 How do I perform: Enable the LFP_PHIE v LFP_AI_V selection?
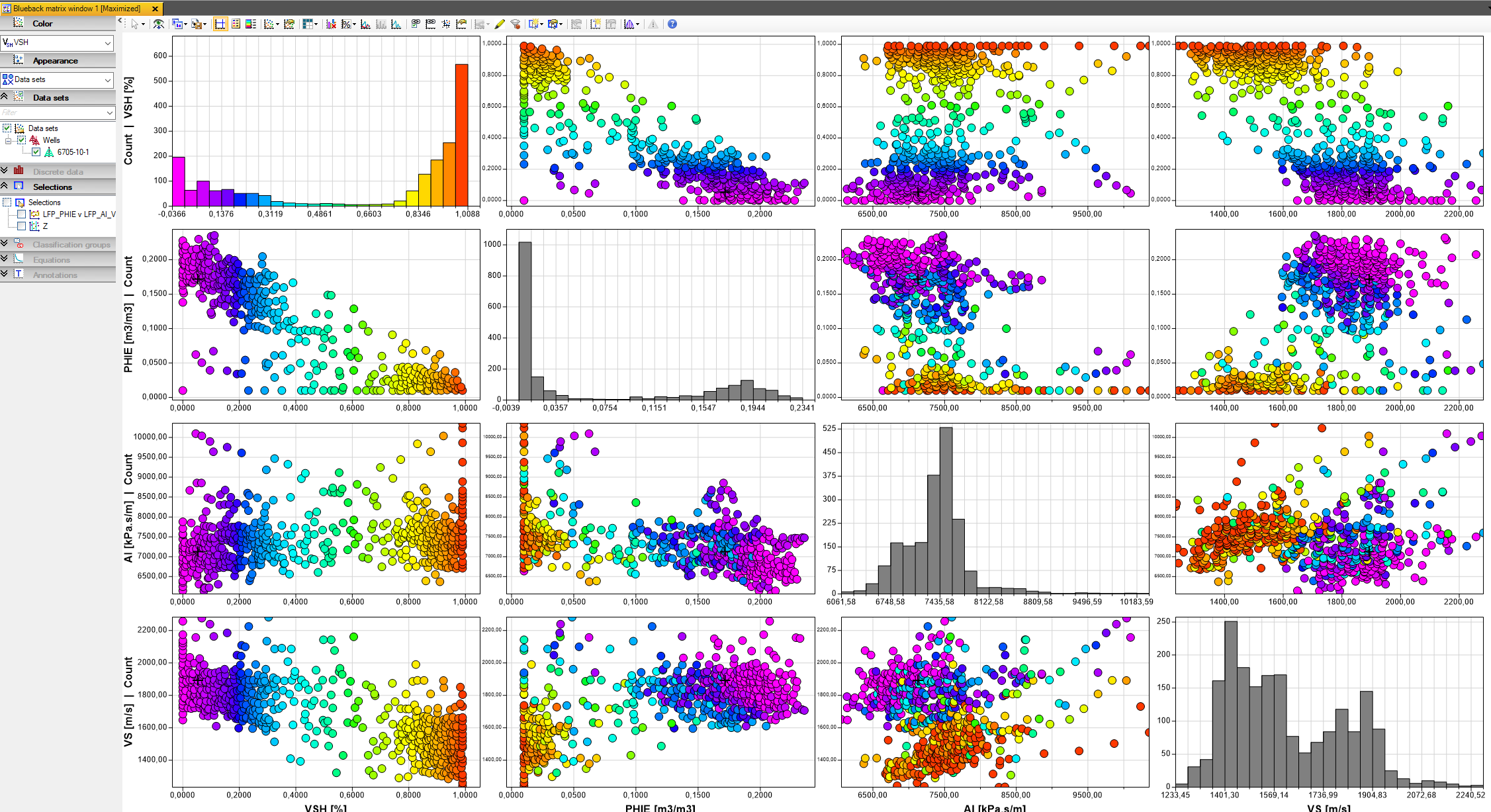(21, 214)
